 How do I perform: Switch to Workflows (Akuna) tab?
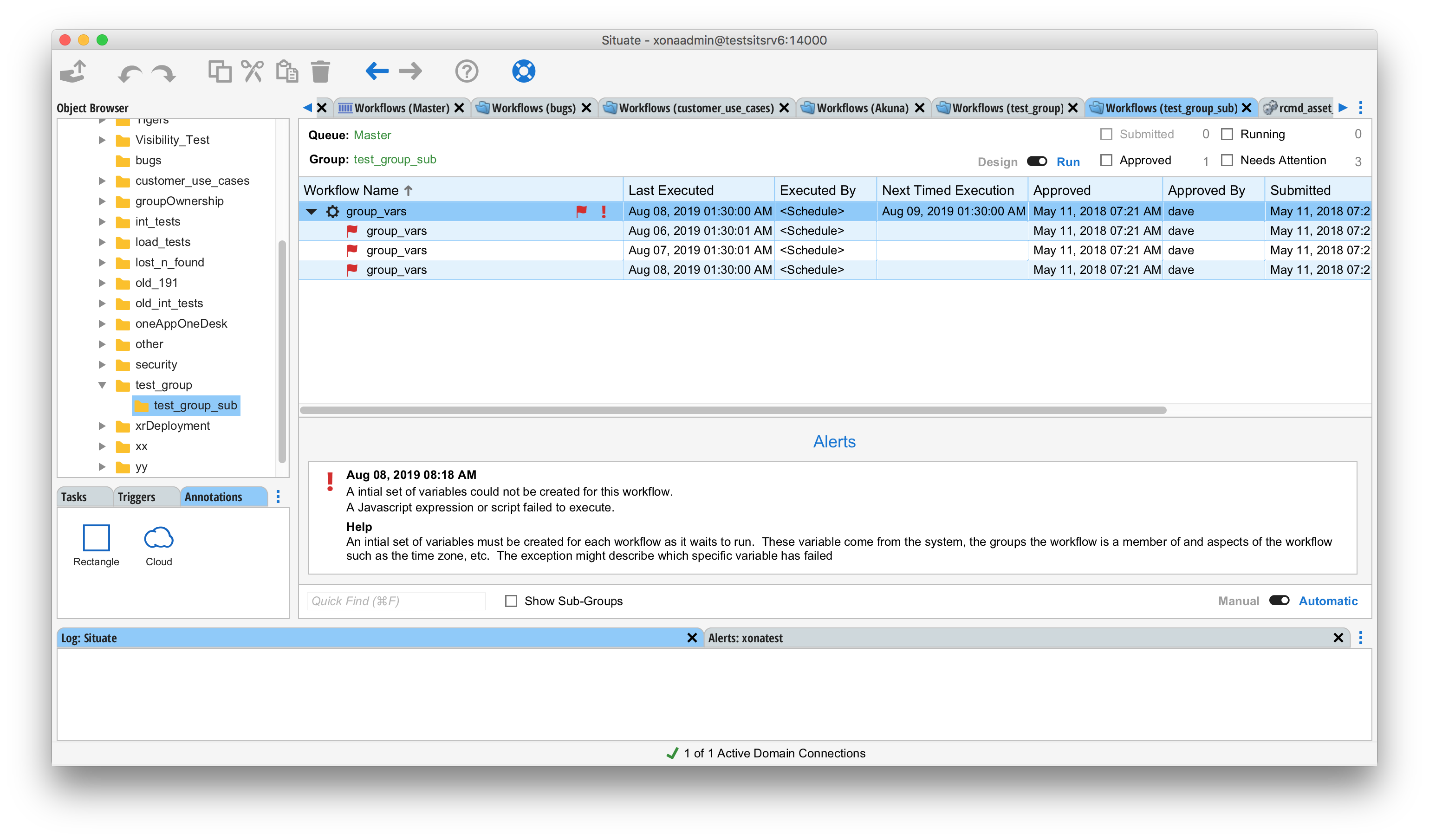click(x=861, y=108)
